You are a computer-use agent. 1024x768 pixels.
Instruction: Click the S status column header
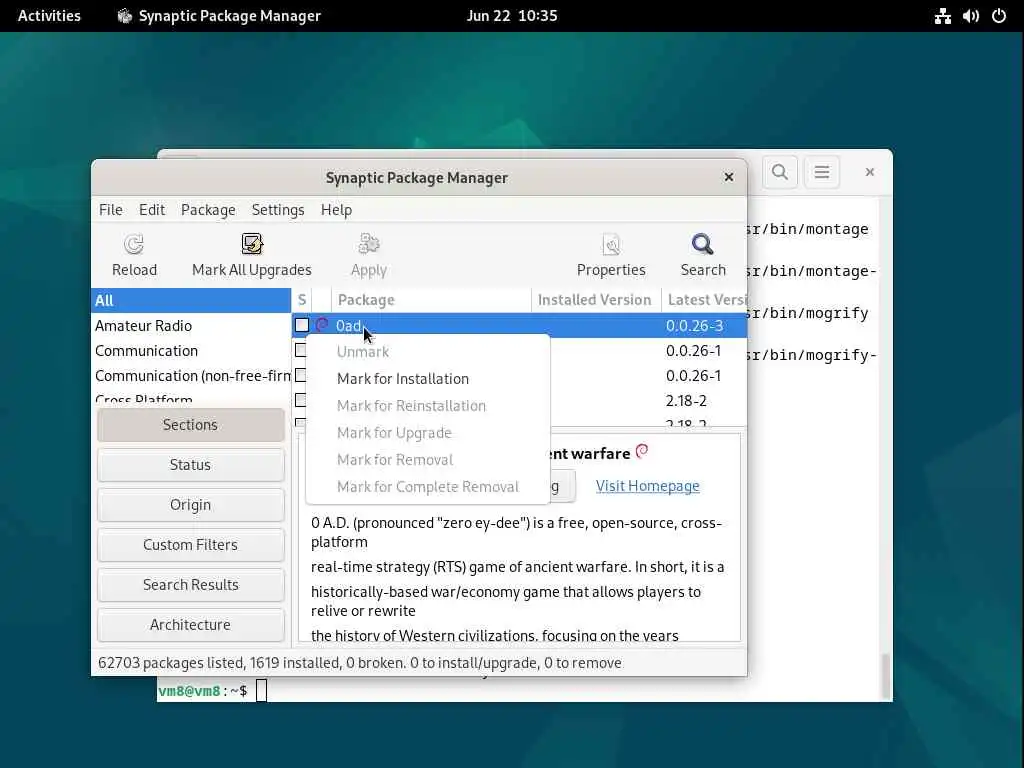(302, 300)
